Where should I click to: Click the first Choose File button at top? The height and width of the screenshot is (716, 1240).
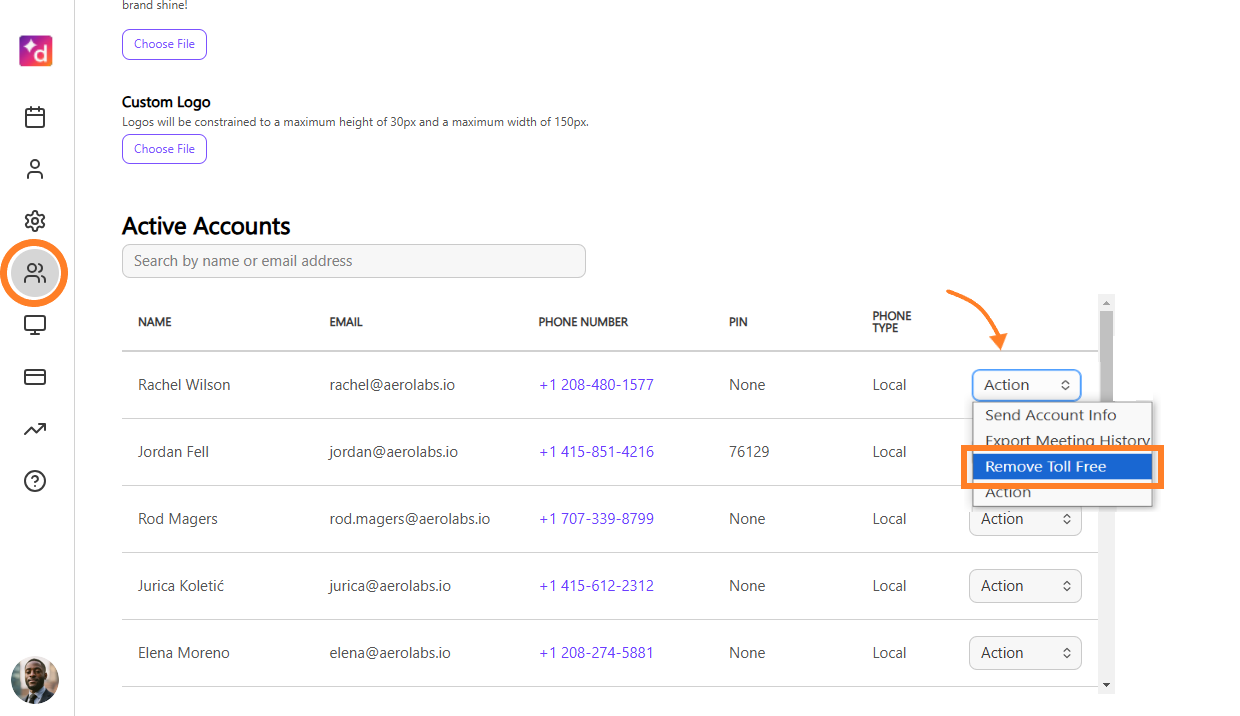164,44
